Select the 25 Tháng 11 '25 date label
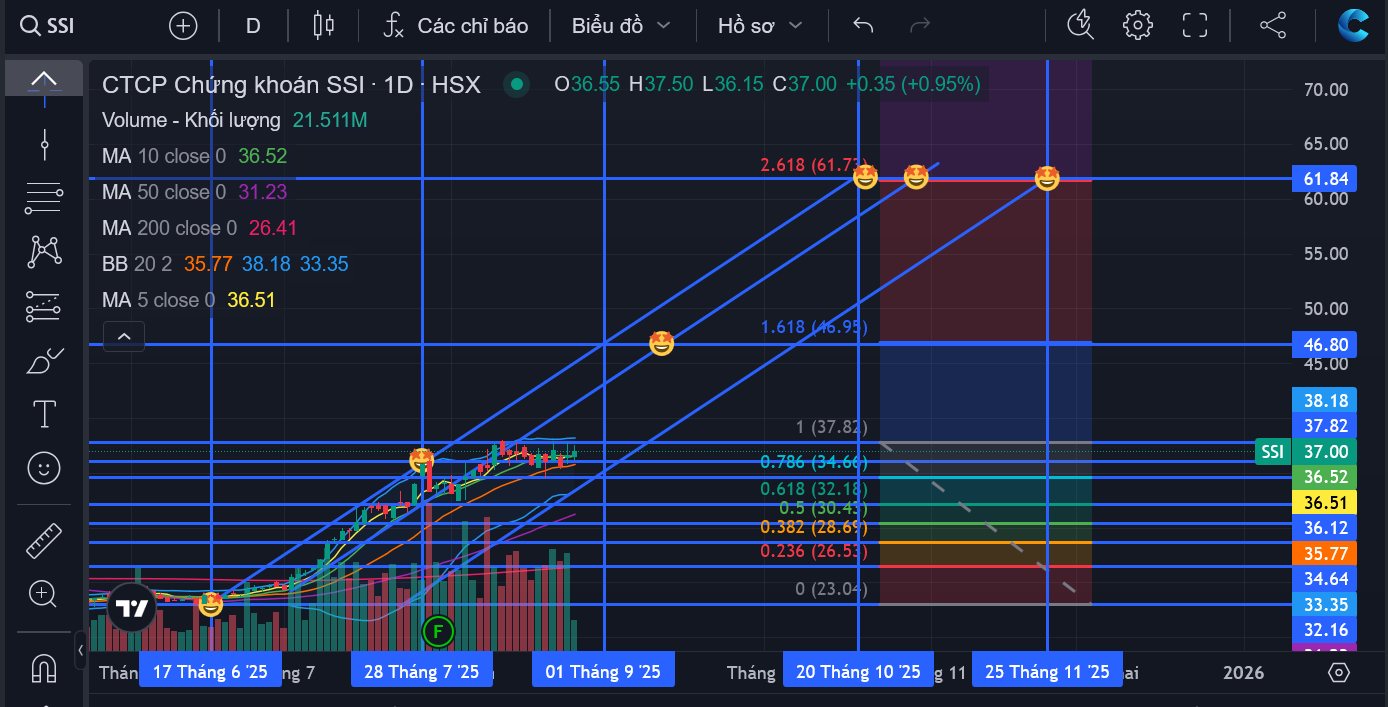 coord(1047,672)
